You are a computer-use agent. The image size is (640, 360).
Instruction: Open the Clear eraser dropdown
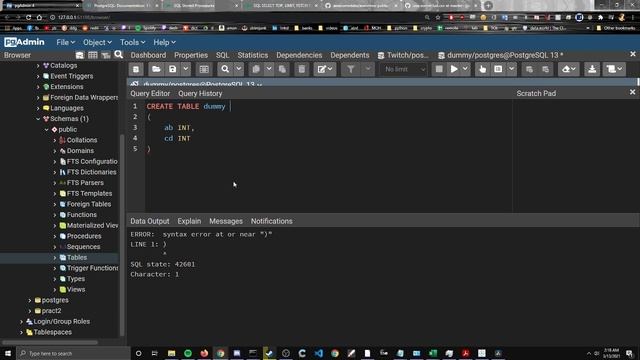pyautogui.click(x=569, y=69)
